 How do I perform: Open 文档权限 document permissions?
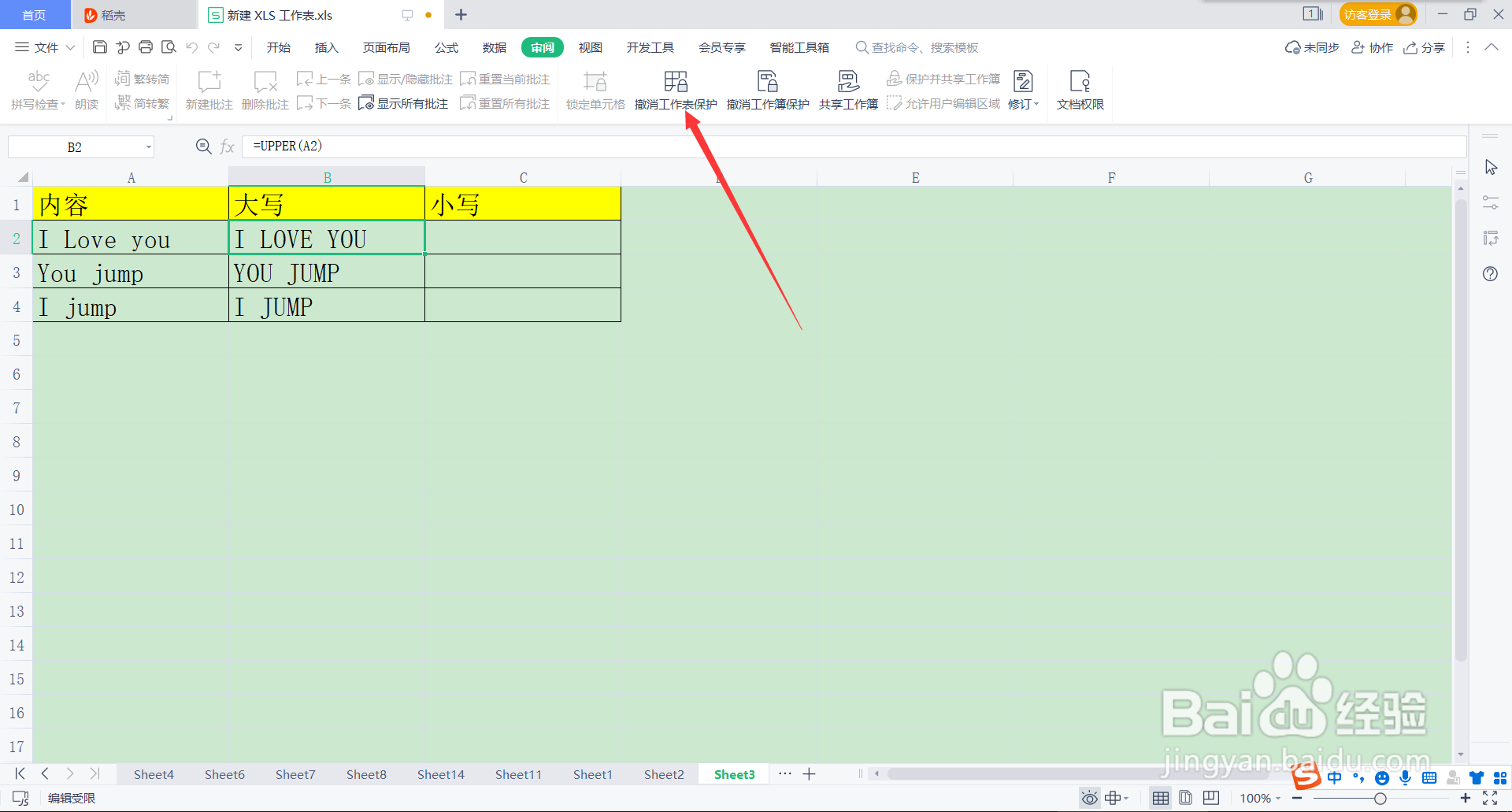tap(1079, 89)
